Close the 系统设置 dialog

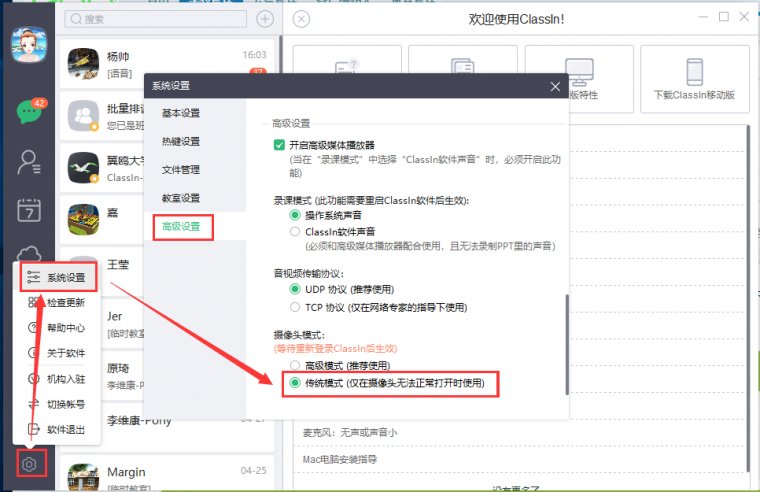[556, 87]
